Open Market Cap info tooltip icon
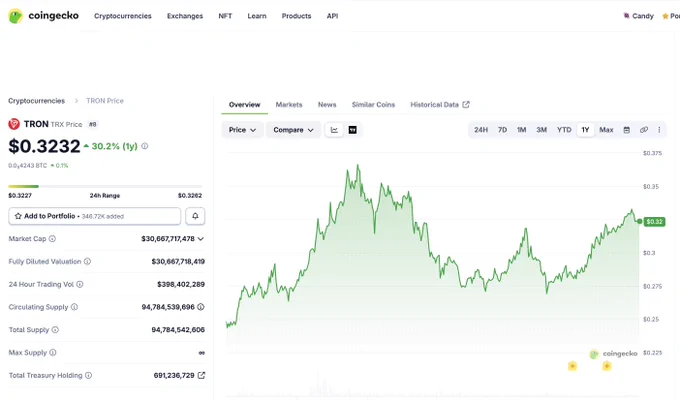The height and width of the screenshot is (401, 680). [x=52, y=238]
